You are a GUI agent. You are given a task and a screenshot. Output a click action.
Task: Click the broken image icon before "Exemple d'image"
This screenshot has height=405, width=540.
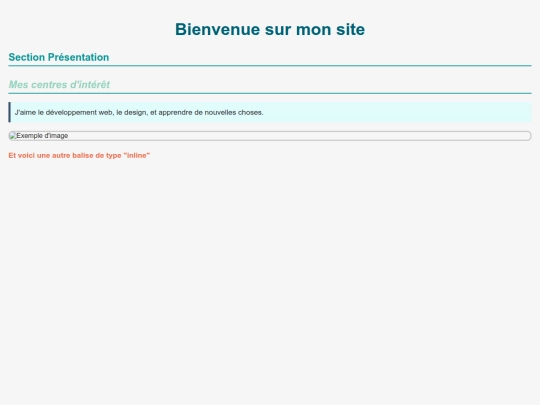[13, 136]
